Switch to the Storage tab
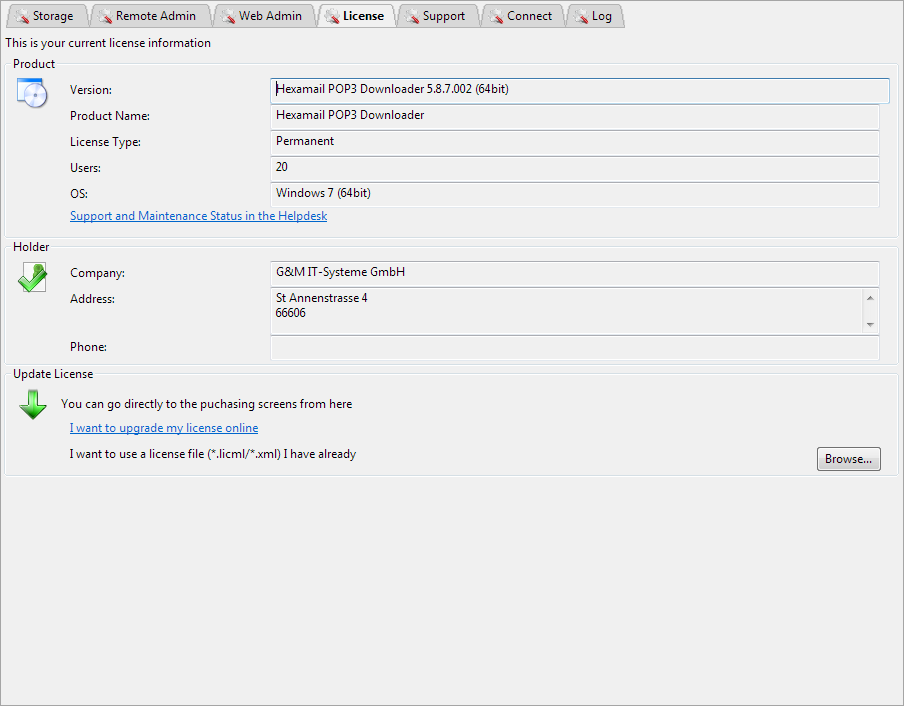The width and height of the screenshot is (904, 706). pyautogui.click(x=44, y=16)
